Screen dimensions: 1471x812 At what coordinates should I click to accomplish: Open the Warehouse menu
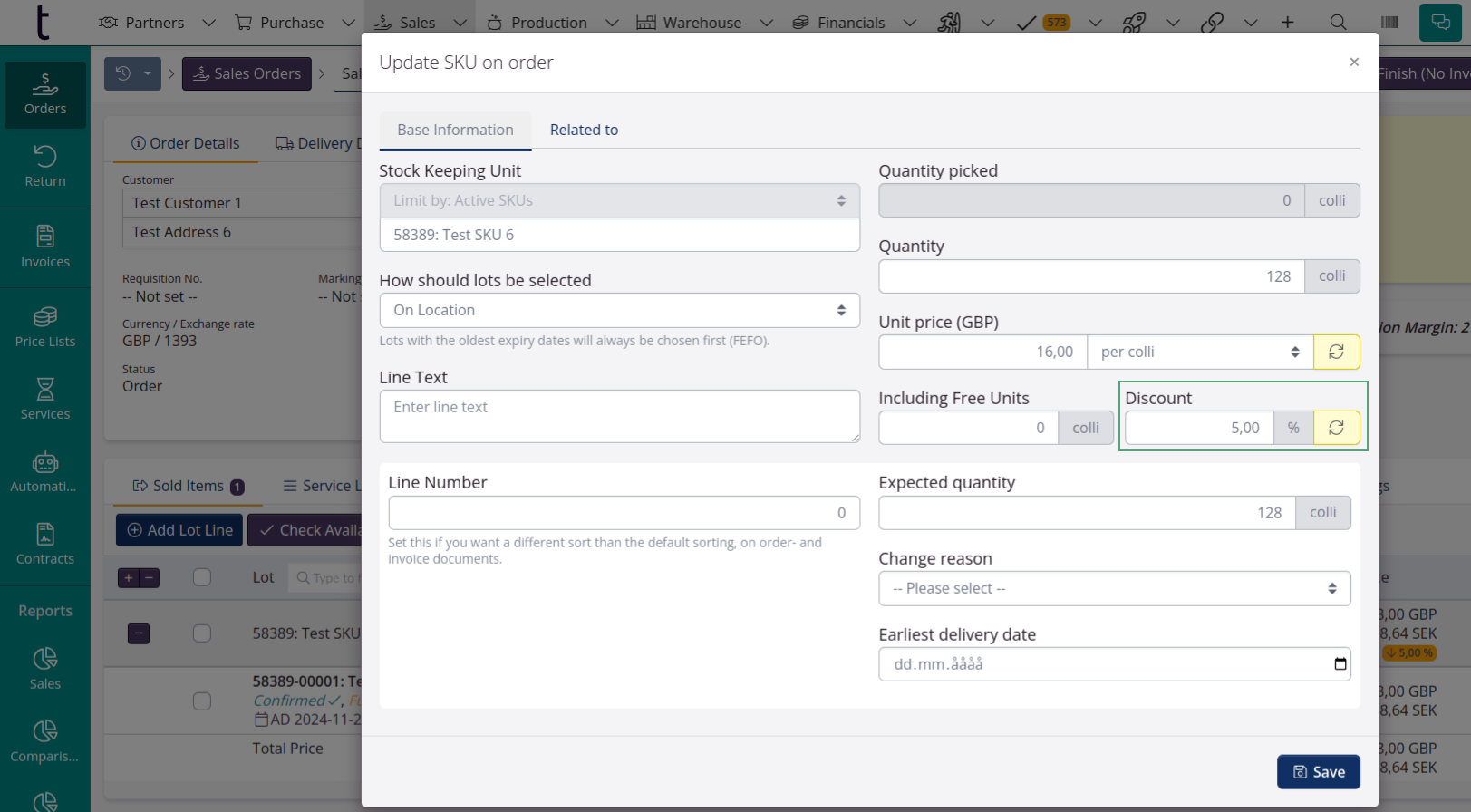(690, 23)
